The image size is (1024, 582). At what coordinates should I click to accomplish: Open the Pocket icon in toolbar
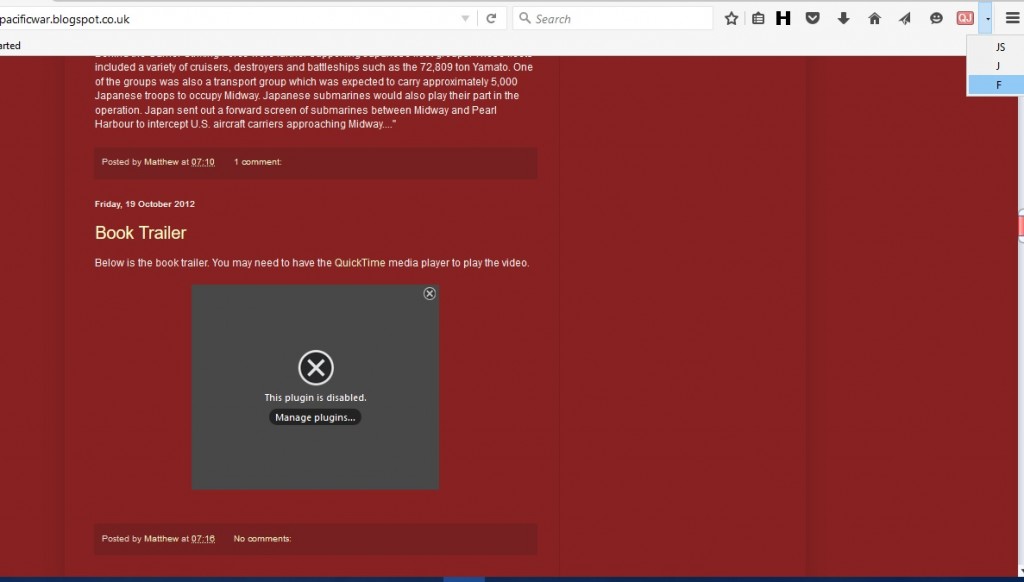(813, 18)
